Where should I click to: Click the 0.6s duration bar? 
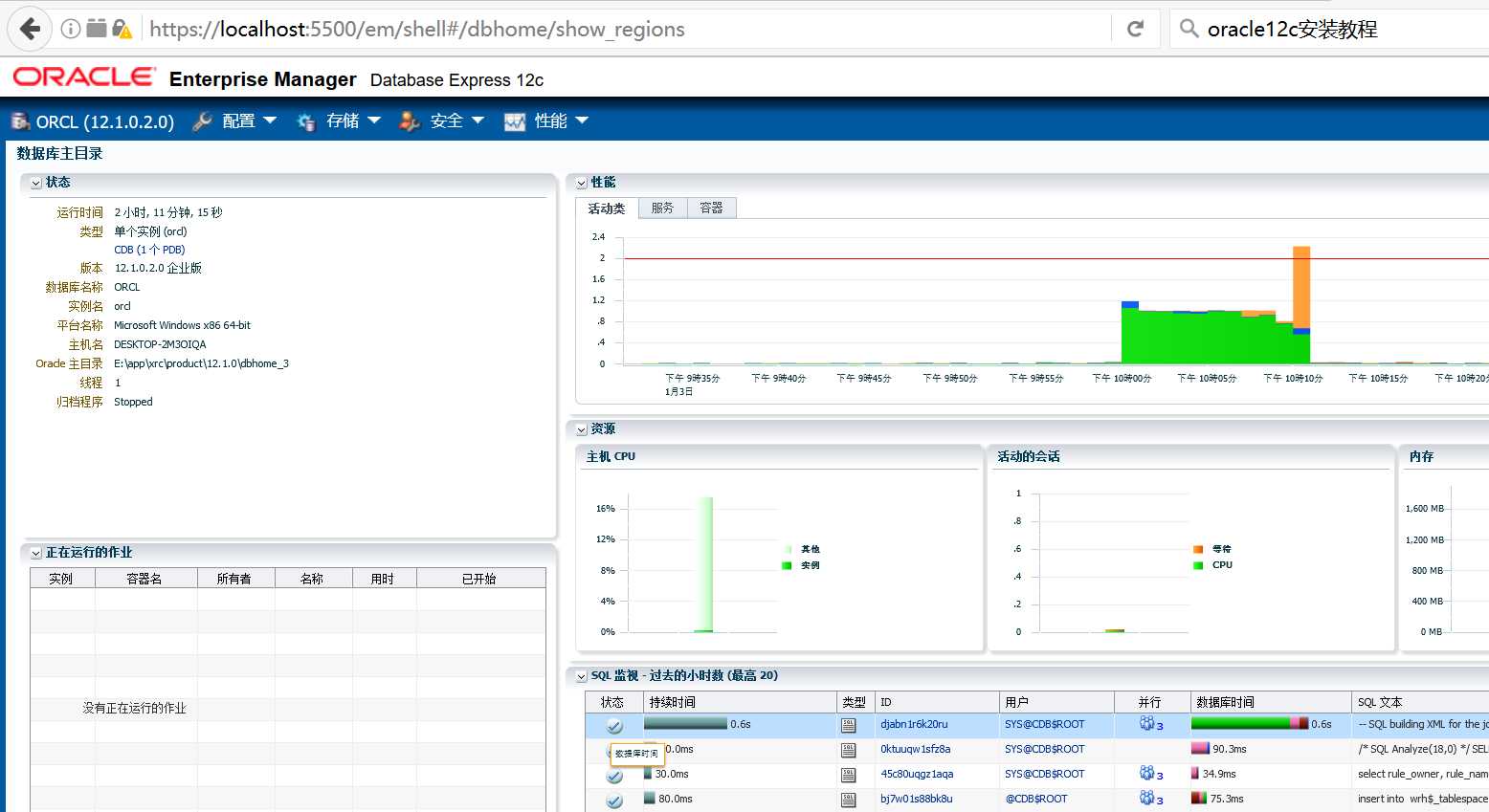click(686, 724)
